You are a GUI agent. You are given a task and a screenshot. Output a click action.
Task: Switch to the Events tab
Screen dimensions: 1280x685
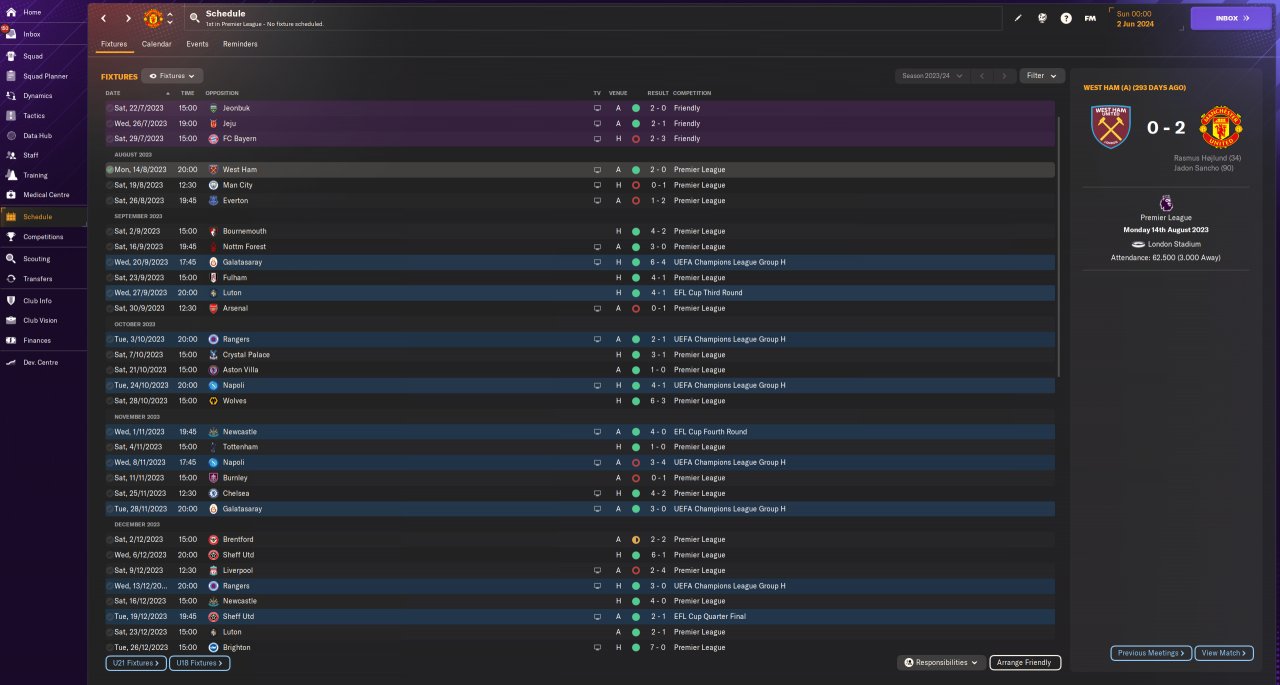(x=197, y=44)
